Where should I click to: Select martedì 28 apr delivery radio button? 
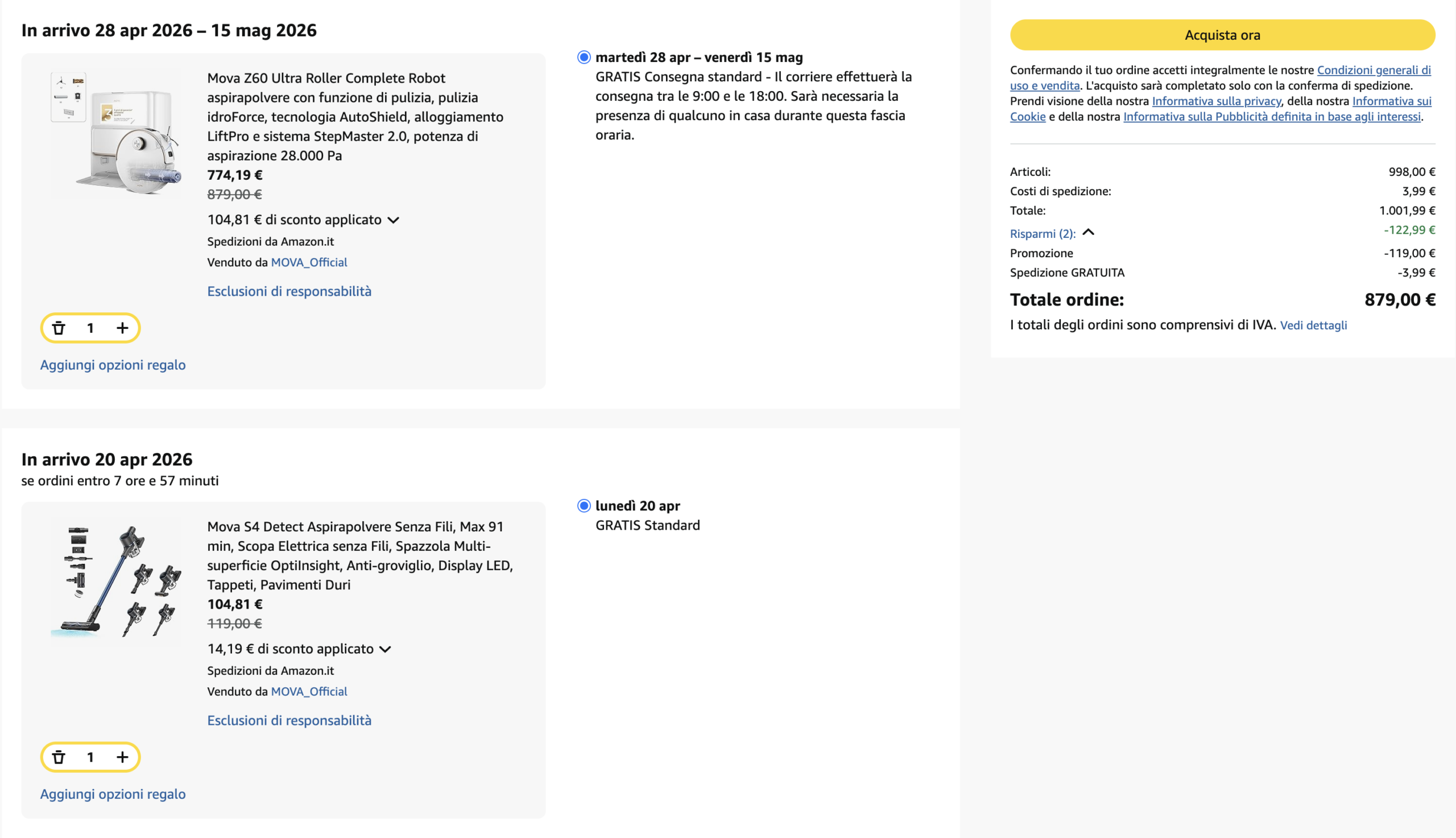tap(584, 57)
